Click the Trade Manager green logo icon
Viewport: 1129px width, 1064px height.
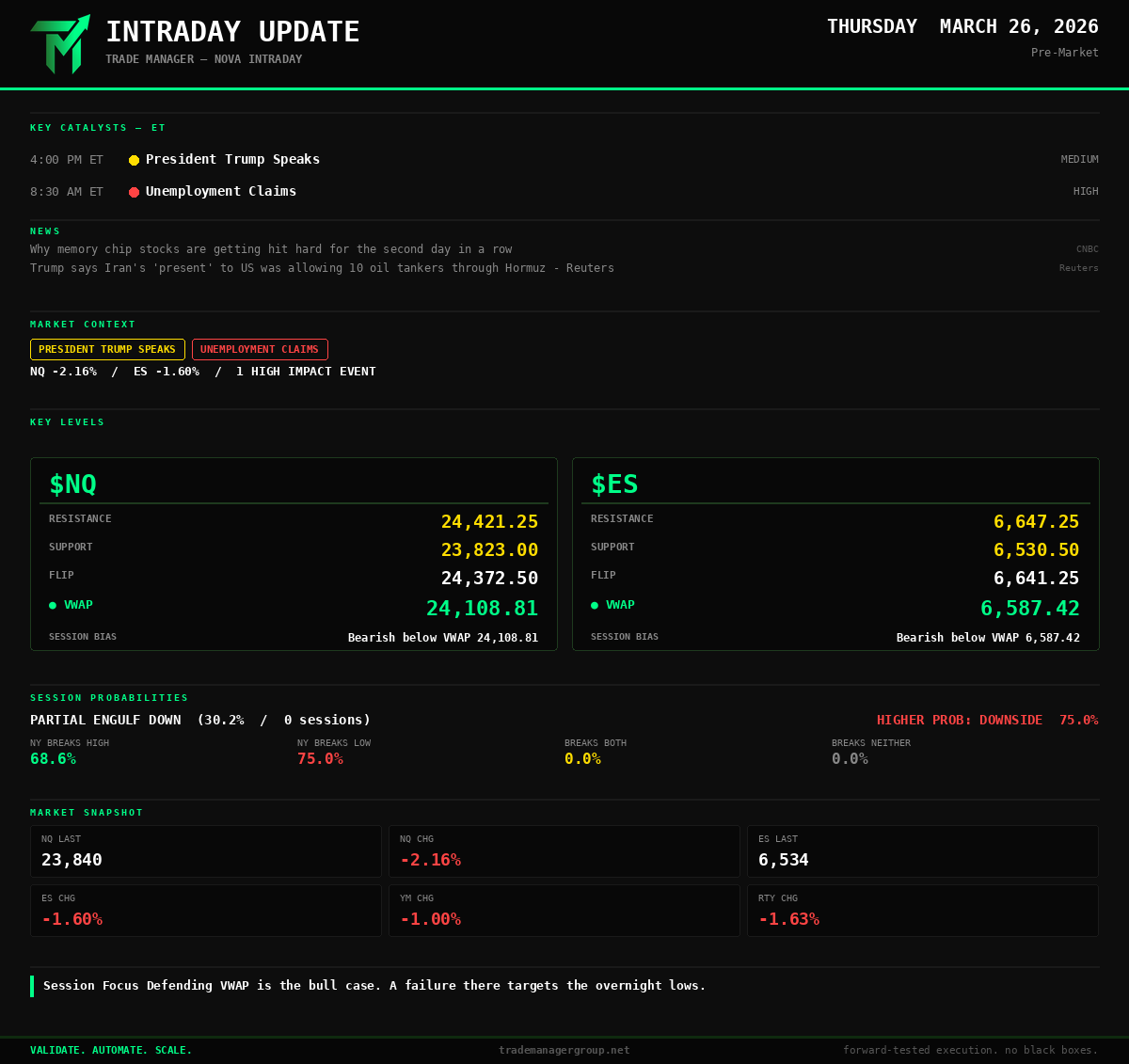(60, 44)
